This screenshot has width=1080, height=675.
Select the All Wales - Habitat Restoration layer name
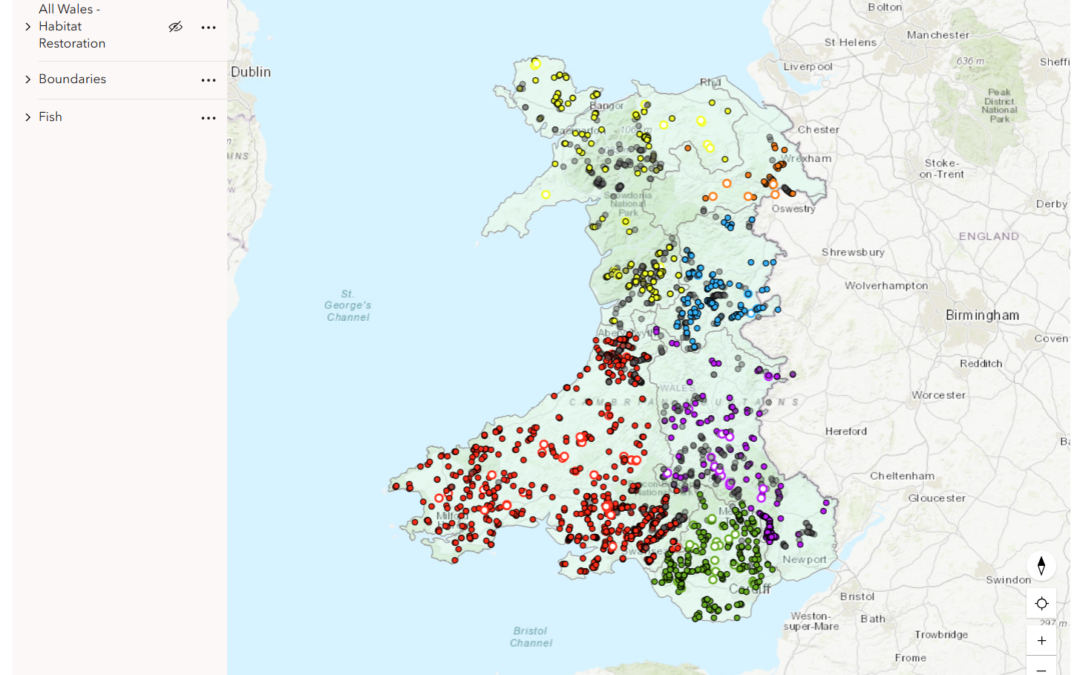pyautogui.click(x=72, y=26)
